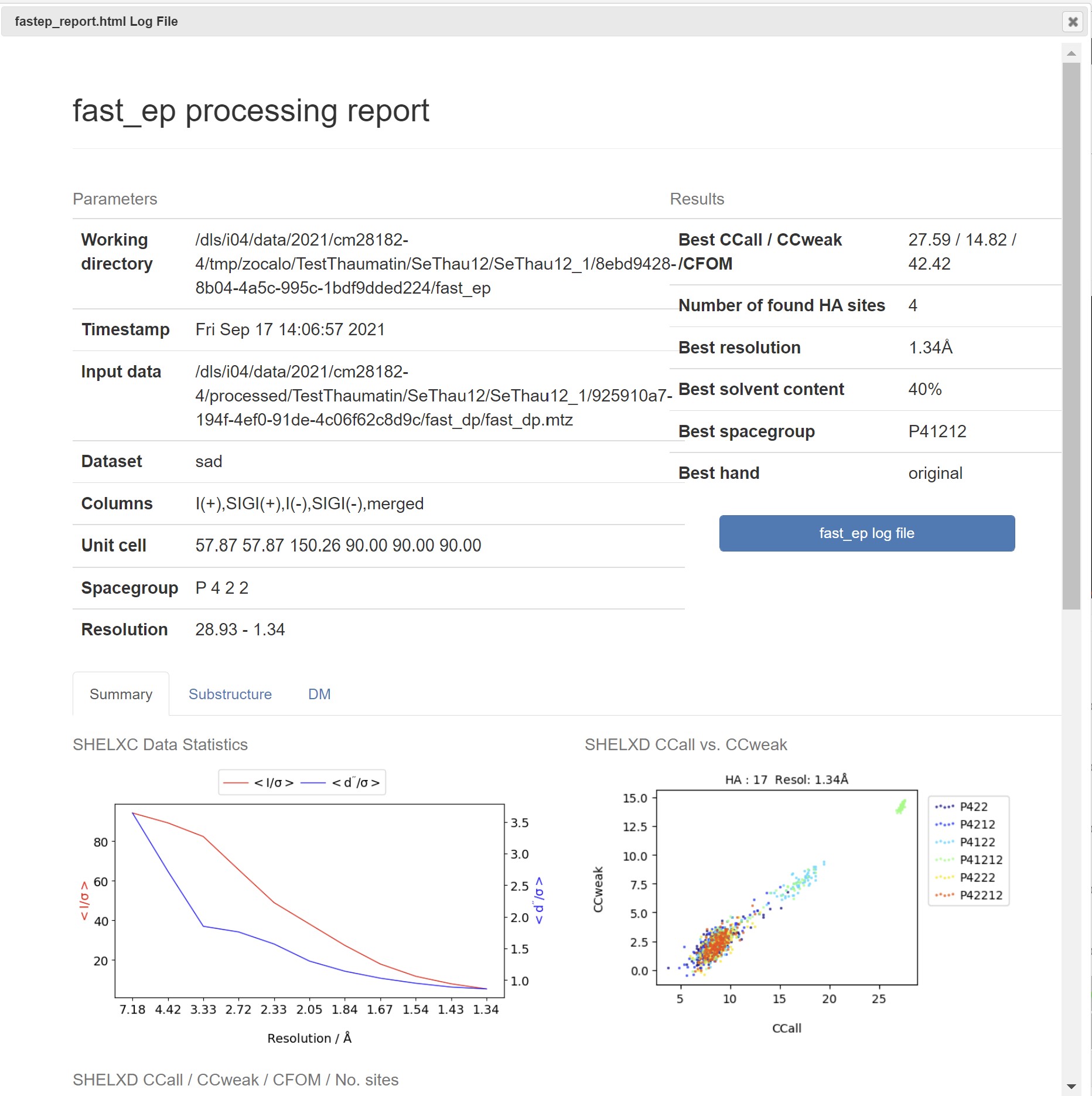1092x1096 pixels.
Task: Click the columns value I(+),SIGI(+),I(-),SIGI(-),merged
Action: [309, 503]
